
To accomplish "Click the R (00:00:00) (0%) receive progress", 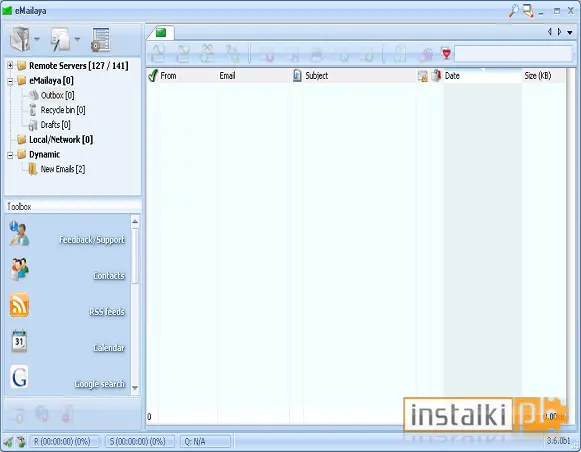I will (x=64, y=442).
